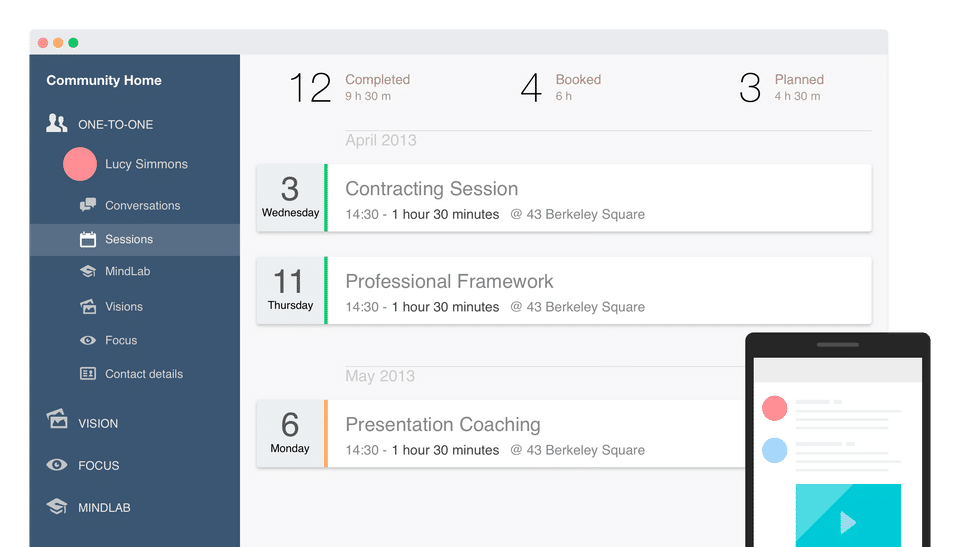The height and width of the screenshot is (547, 960).
Task: Show the 4 Booked sessions
Action: pos(561,88)
